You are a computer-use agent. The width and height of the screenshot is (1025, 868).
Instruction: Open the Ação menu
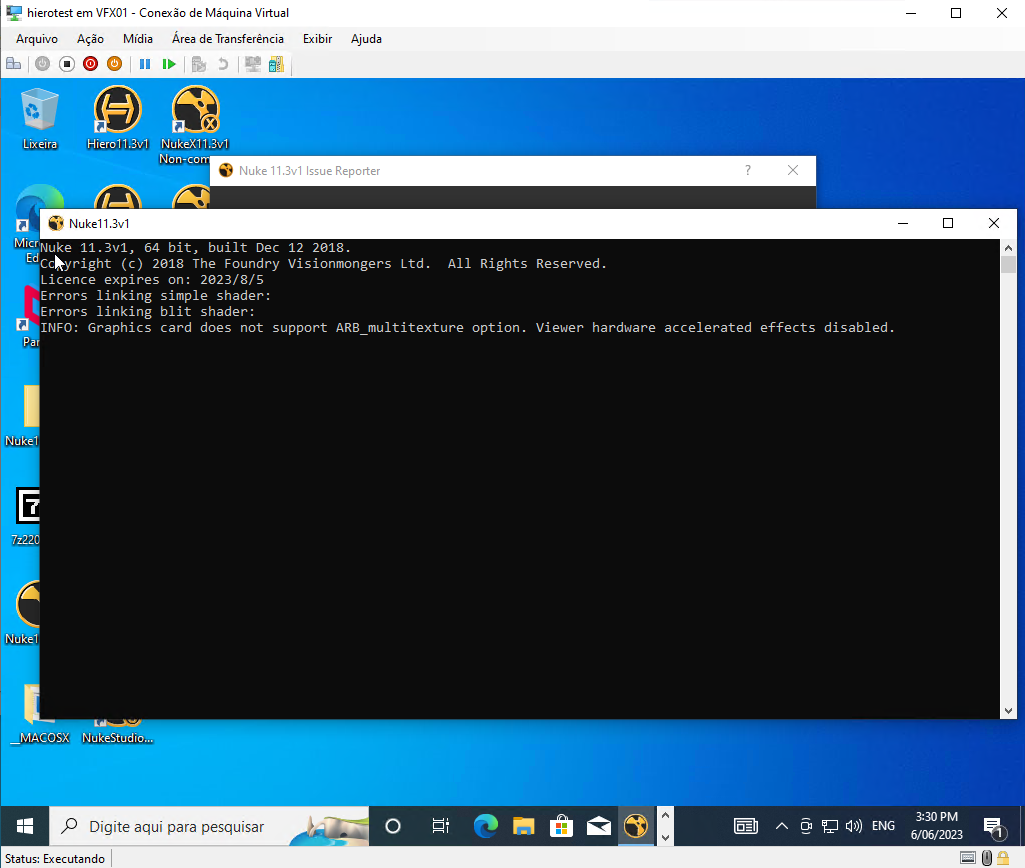90,39
